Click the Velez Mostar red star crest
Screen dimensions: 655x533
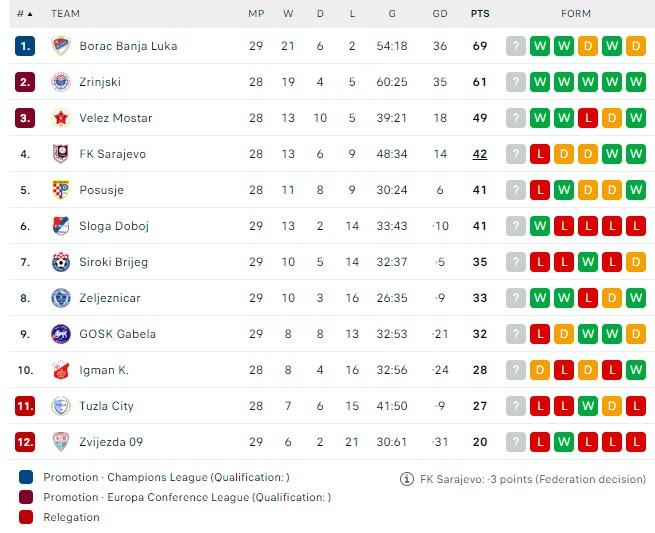pos(60,118)
